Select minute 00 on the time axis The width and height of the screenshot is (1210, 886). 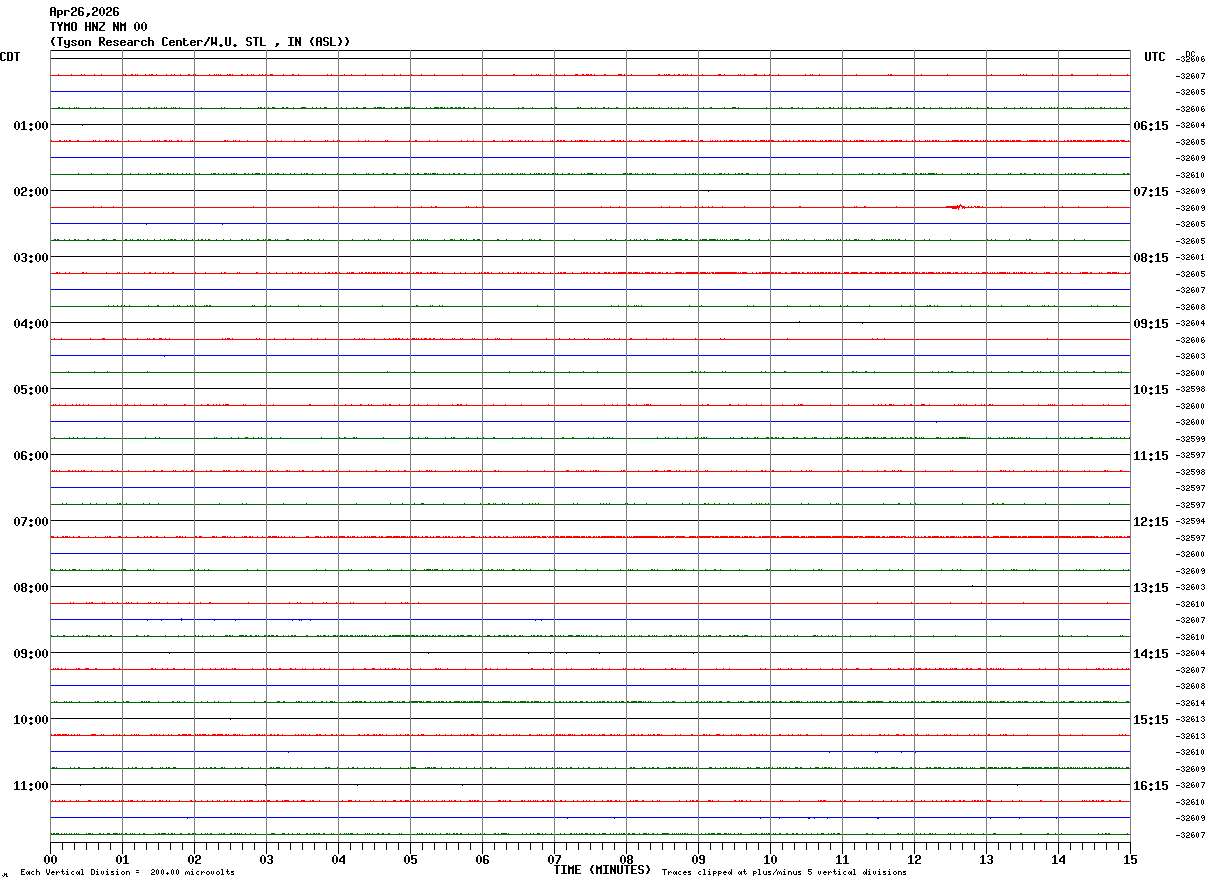click(51, 859)
